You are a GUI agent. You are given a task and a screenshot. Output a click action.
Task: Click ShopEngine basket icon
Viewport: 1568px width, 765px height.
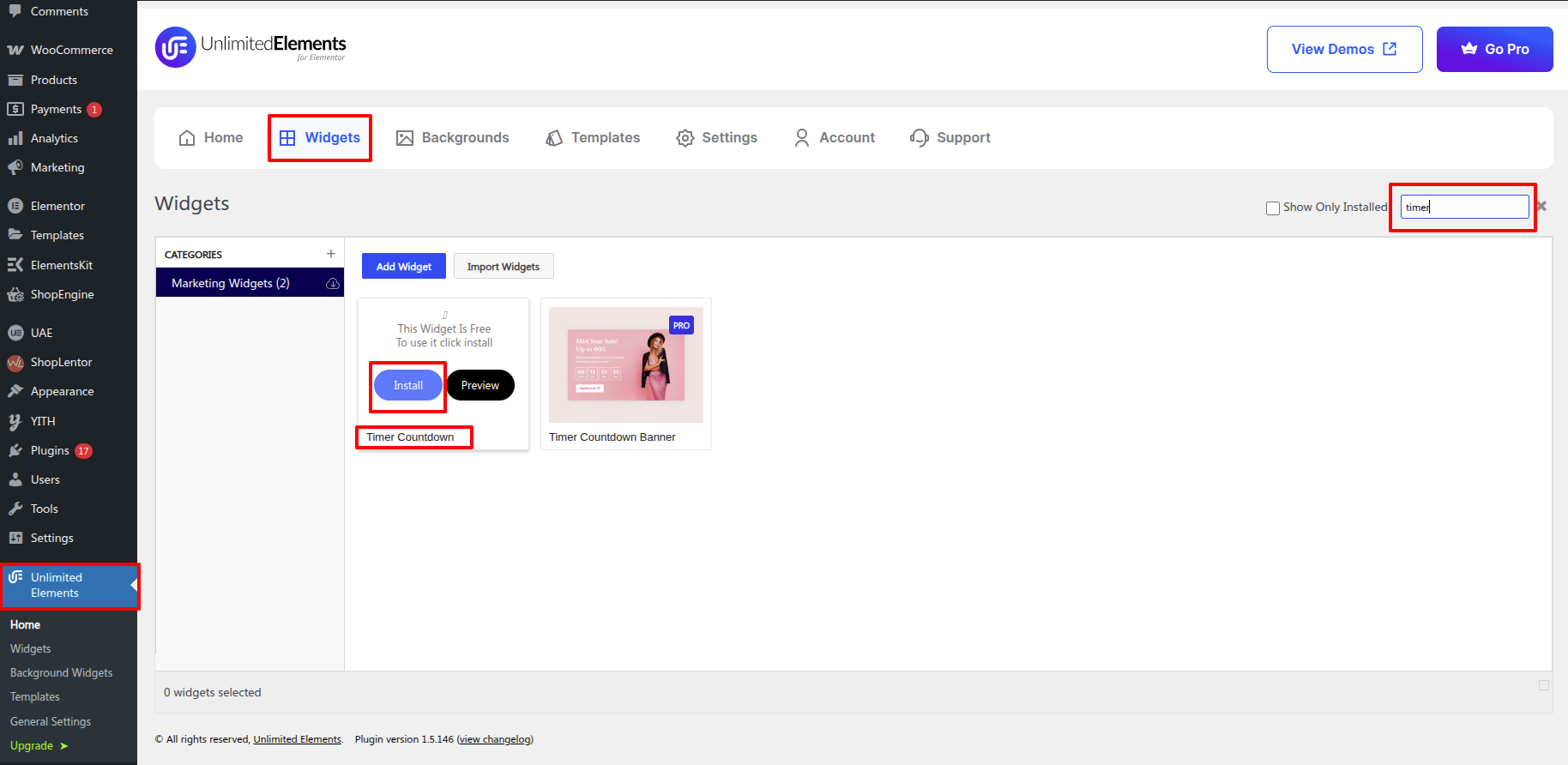[15, 294]
